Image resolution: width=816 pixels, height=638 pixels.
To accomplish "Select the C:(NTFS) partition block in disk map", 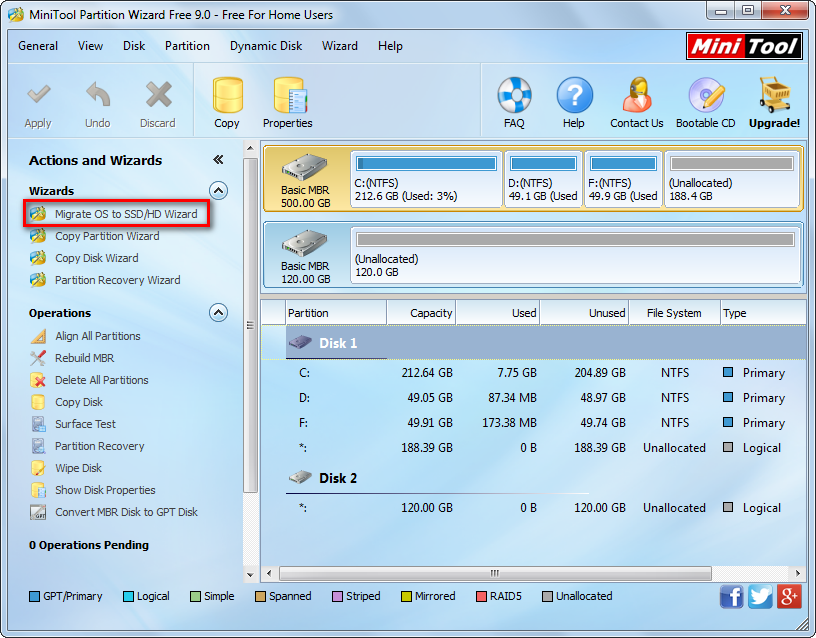I will tap(426, 180).
